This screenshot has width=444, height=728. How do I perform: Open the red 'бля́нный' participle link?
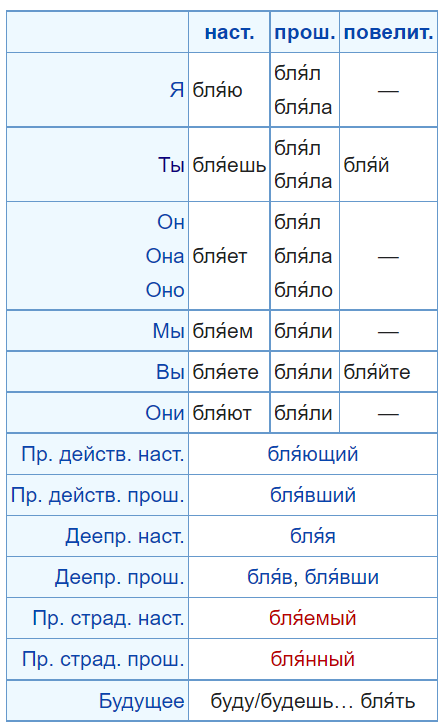click(x=313, y=659)
